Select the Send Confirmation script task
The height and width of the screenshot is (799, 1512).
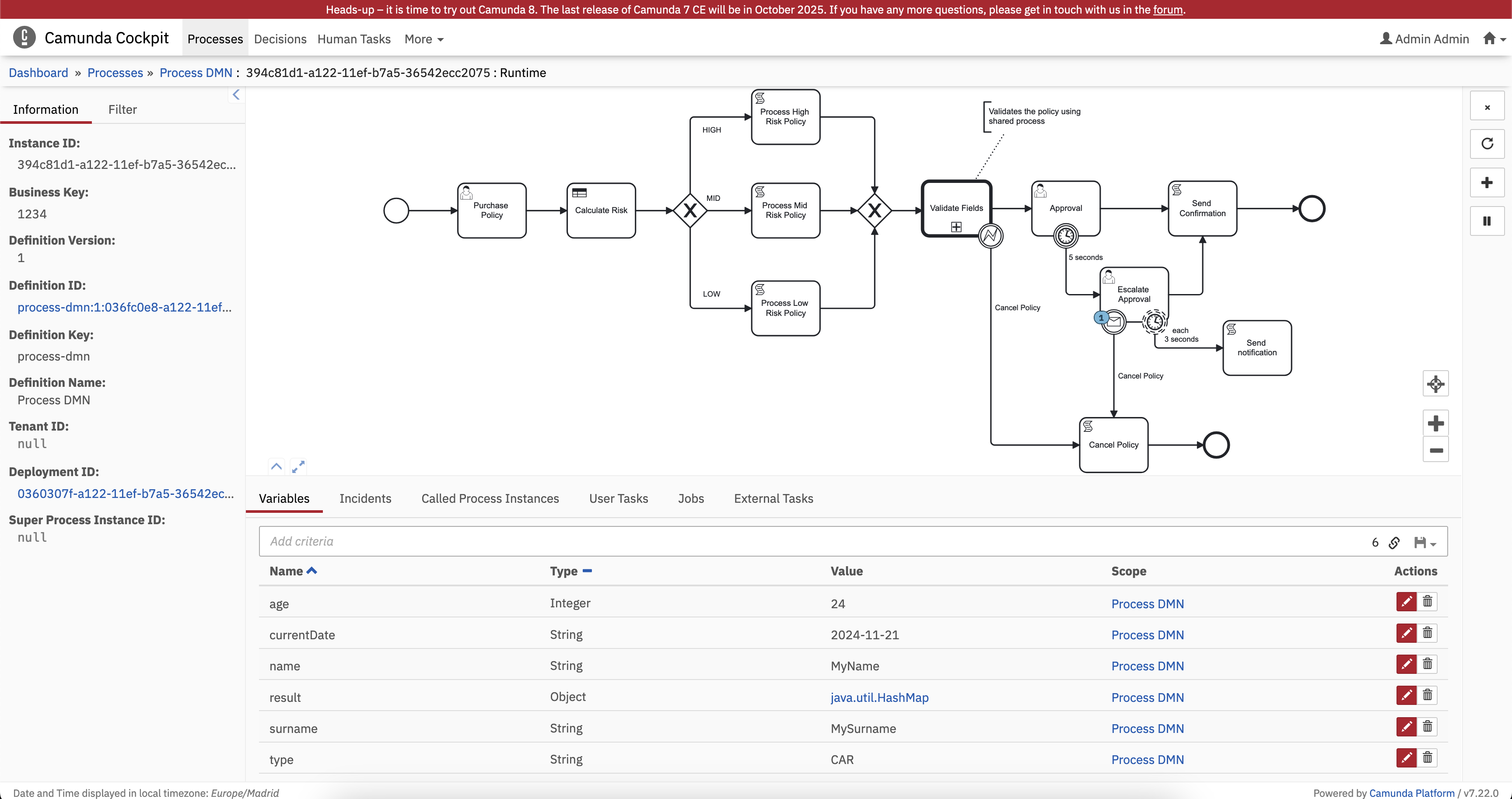1203,208
